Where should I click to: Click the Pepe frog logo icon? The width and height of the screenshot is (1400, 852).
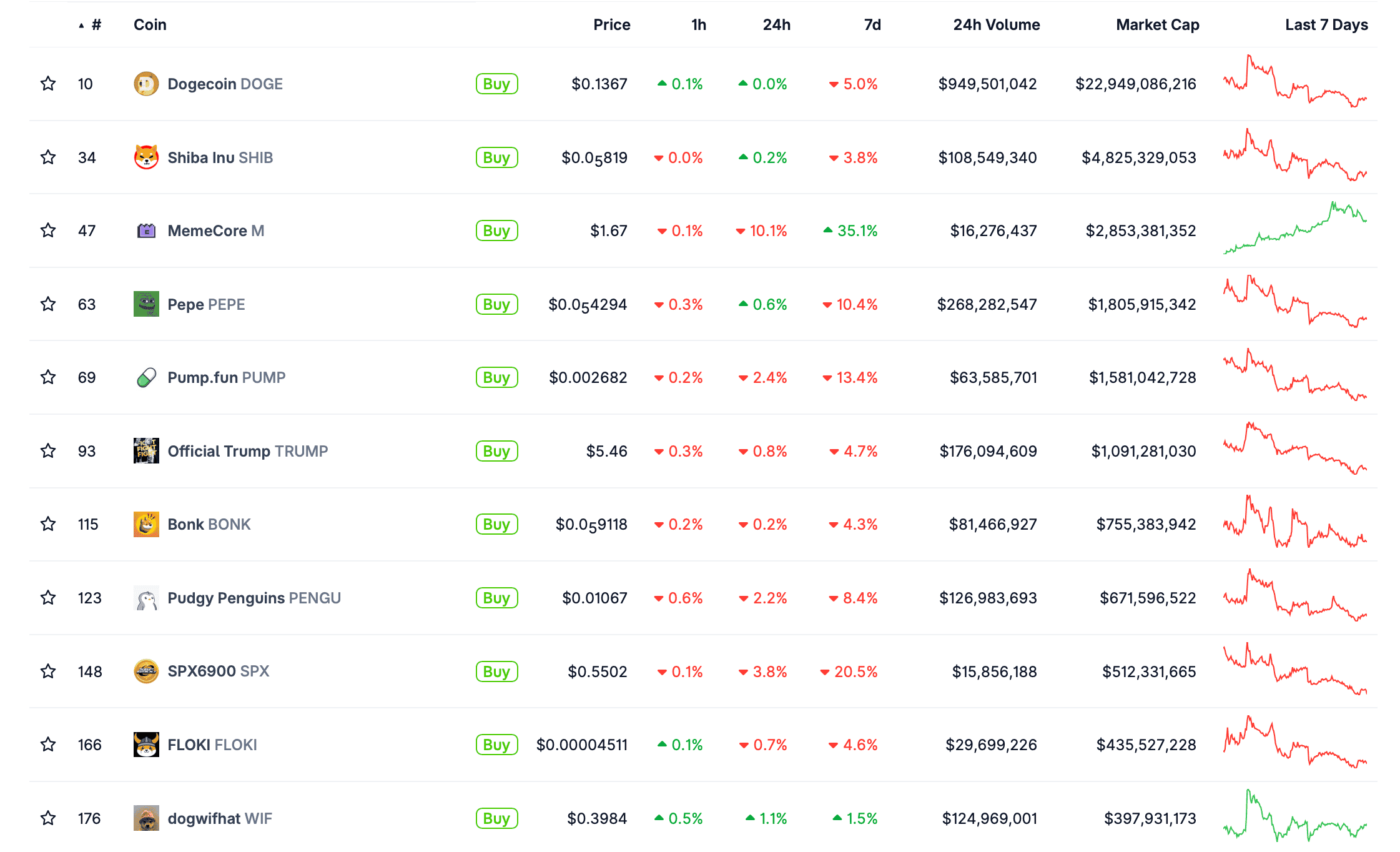[x=146, y=304]
